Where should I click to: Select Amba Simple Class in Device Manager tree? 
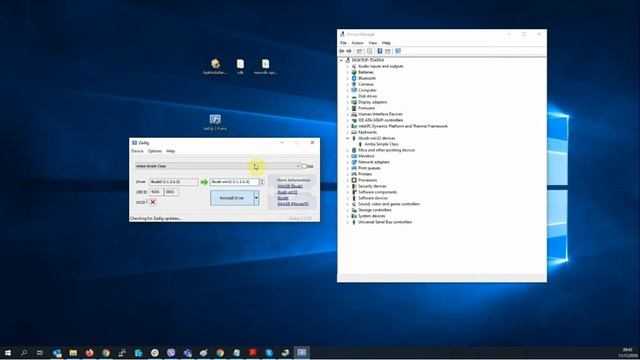(381, 144)
